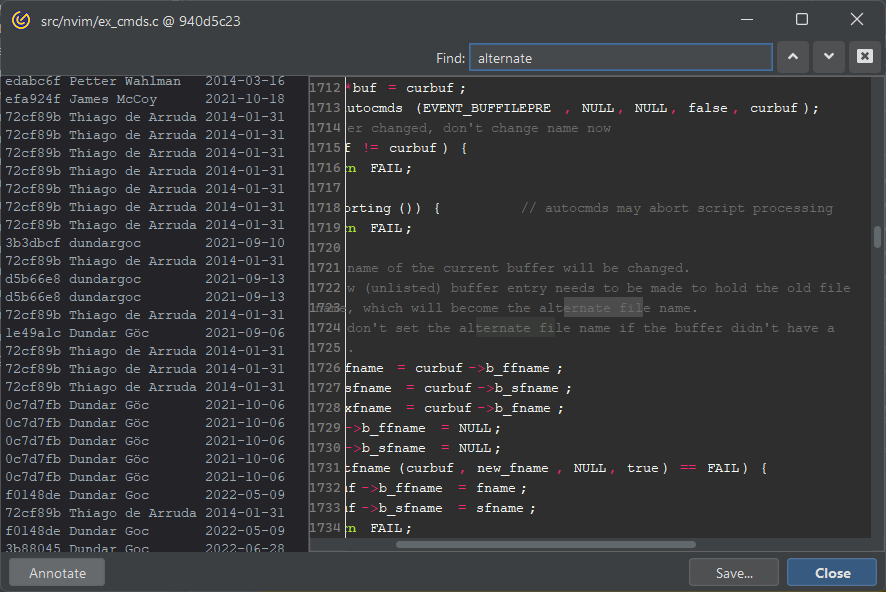This screenshot has height=592, width=886.
Task: Maximize the ex_cmds.c window
Action: point(801,20)
